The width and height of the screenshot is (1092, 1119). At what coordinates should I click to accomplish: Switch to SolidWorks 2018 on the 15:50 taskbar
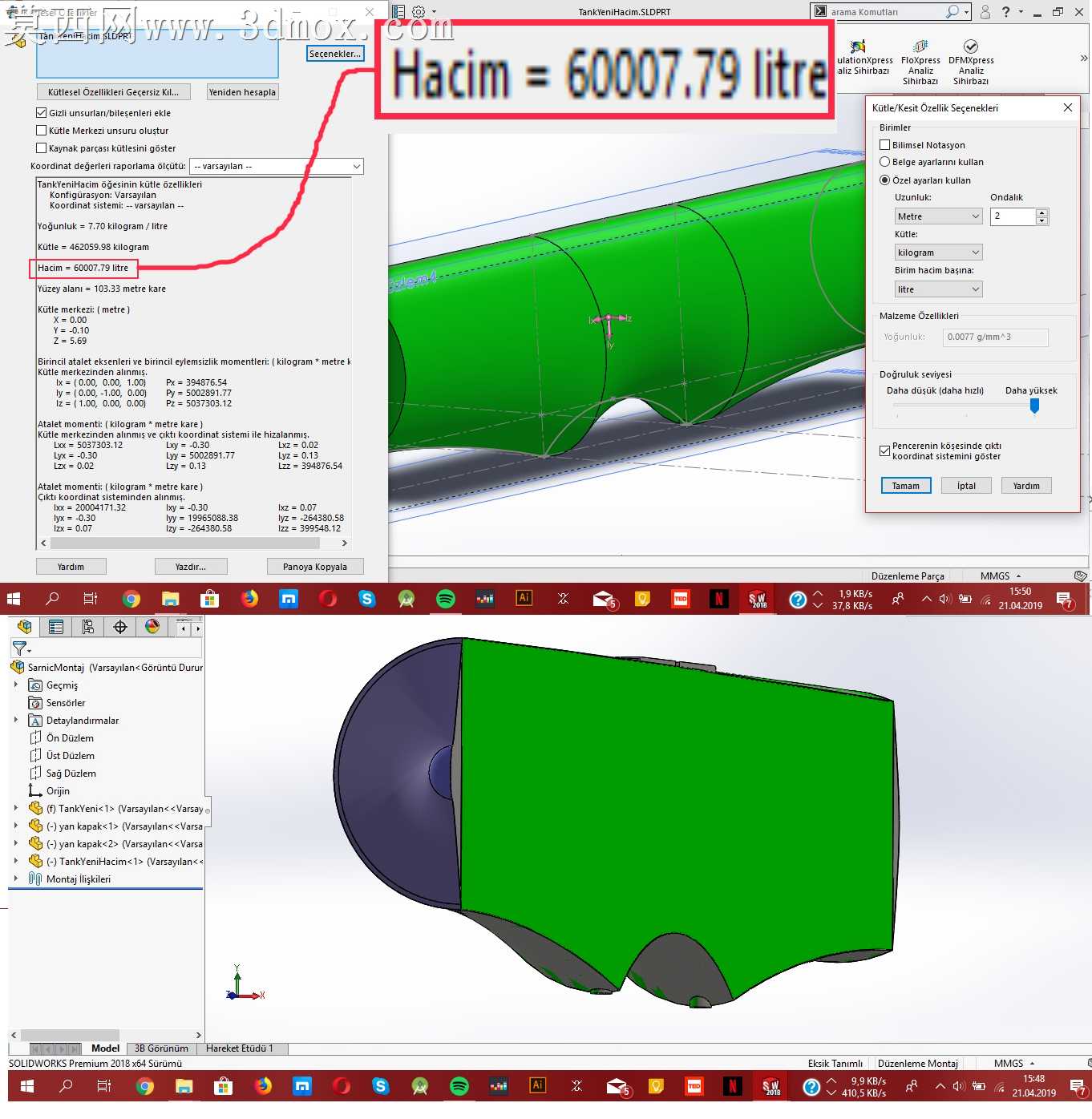[758, 599]
